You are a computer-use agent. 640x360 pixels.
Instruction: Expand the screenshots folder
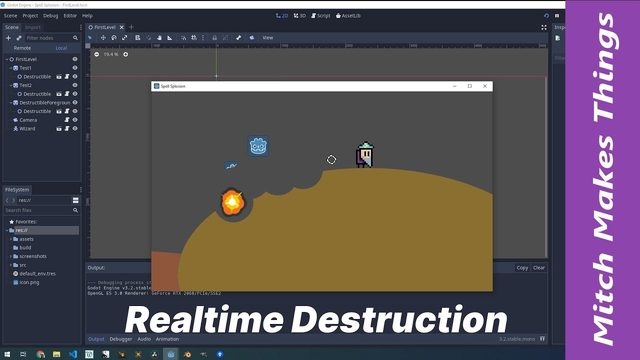pos(11,256)
